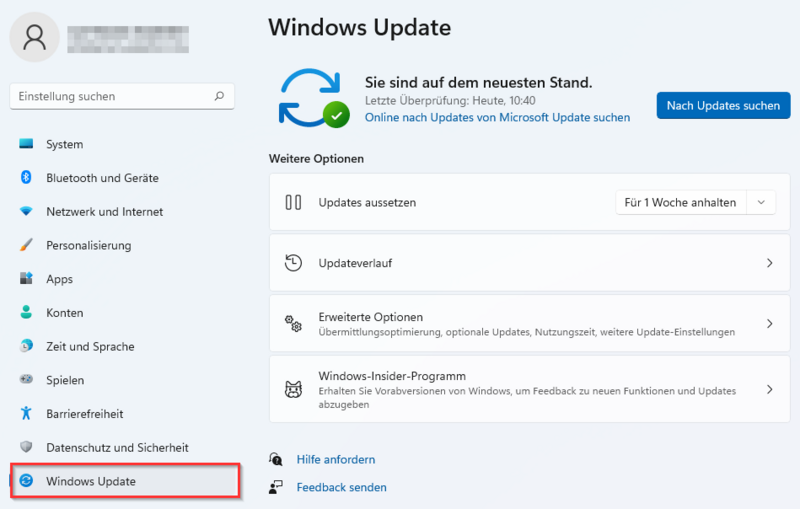The height and width of the screenshot is (509, 800).
Task: Open Updateverlauf via its chevron
Action: (770, 263)
